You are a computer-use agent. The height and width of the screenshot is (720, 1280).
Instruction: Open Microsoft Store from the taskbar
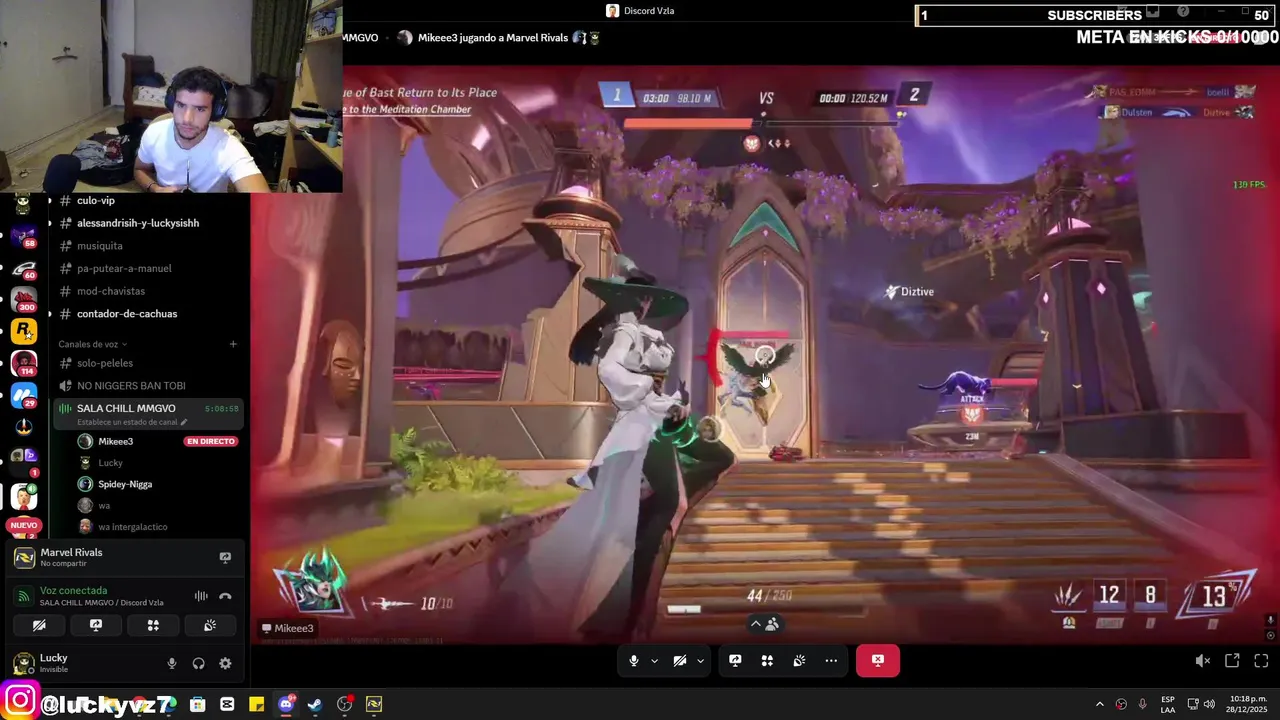(x=198, y=704)
